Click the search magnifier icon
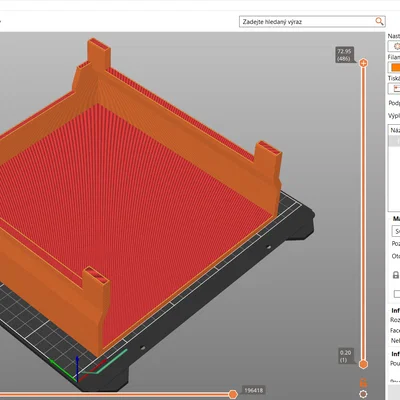The width and height of the screenshot is (400, 400). [x=379, y=22]
